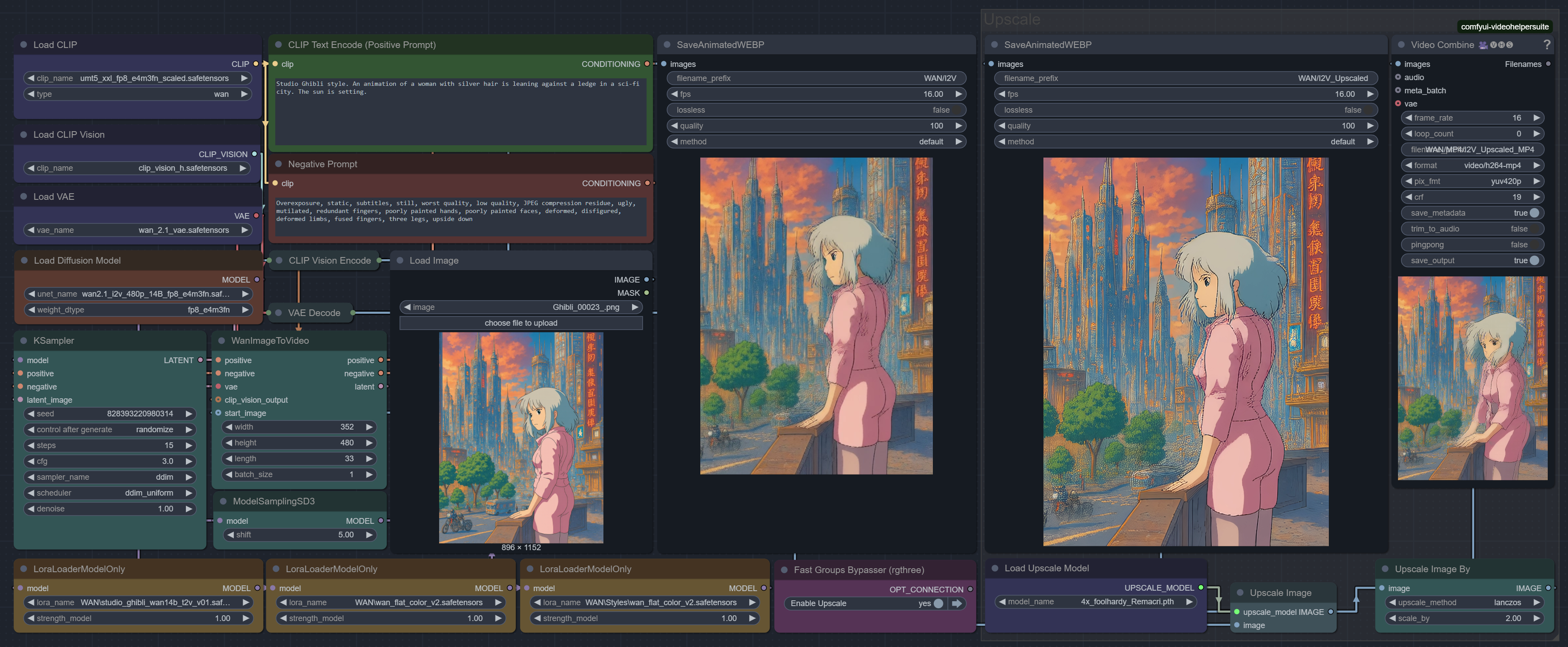Image resolution: width=1568 pixels, height=647 pixels.
Task: Collapse the Load CLIP node using its title dot
Action: 24,45
